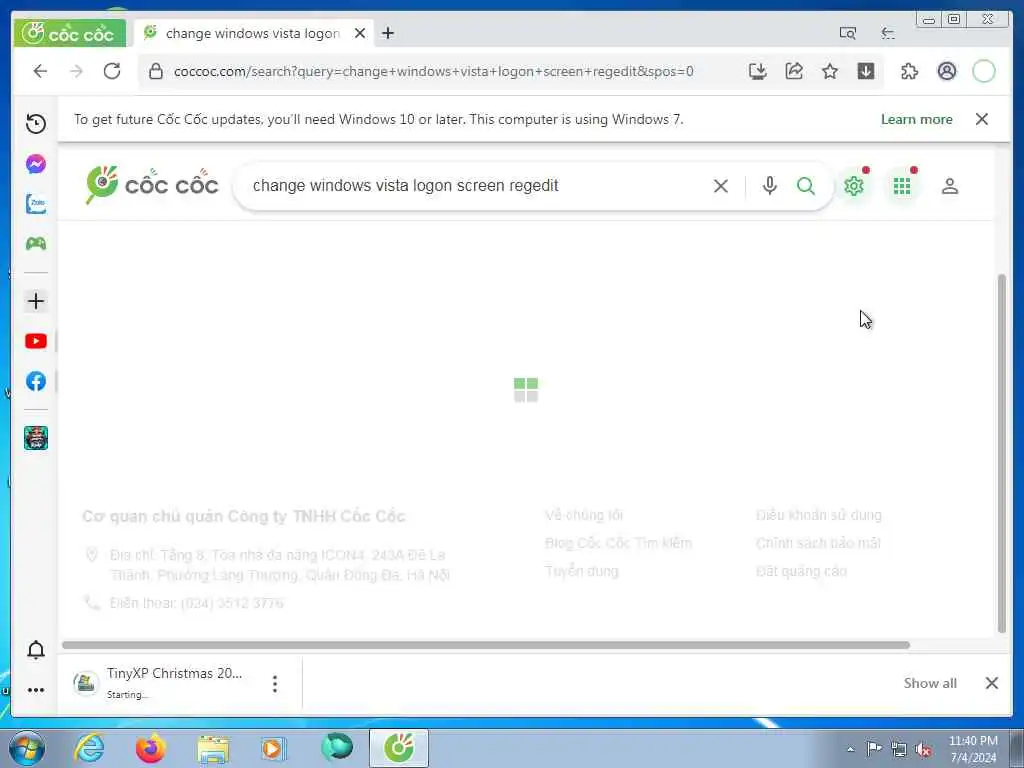
Task: Open Facebook from the sidebar
Action: click(36, 381)
